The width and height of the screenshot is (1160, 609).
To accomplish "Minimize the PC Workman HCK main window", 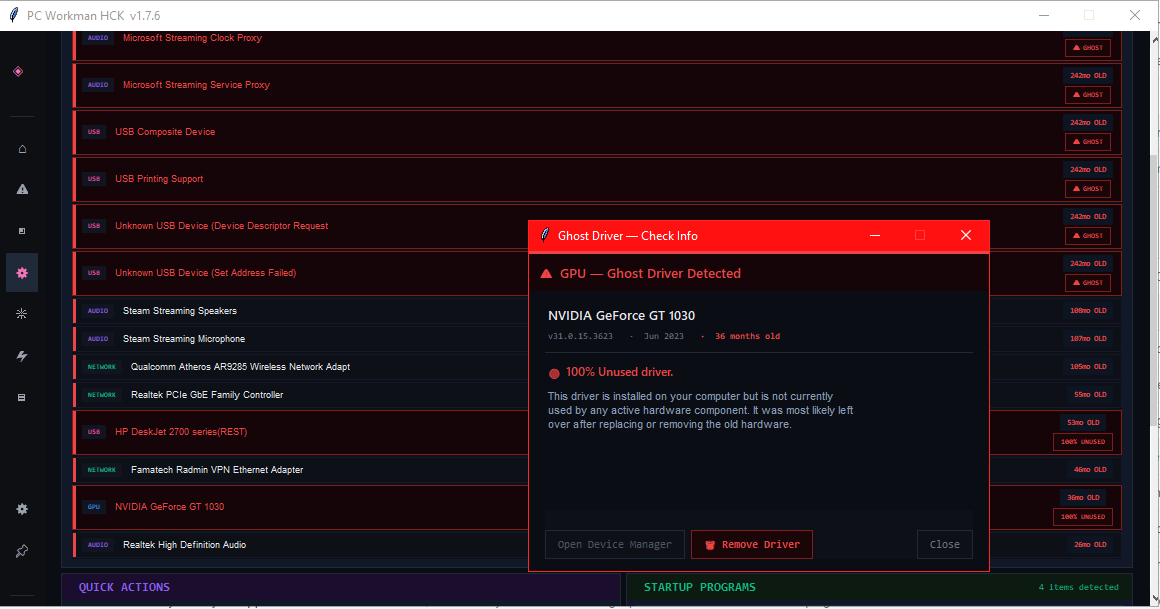I will tap(1044, 16).
